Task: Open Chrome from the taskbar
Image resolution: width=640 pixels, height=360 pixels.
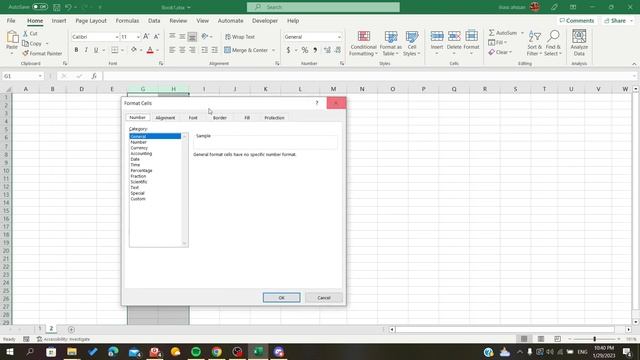Action: pyautogui.click(x=217, y=352)
